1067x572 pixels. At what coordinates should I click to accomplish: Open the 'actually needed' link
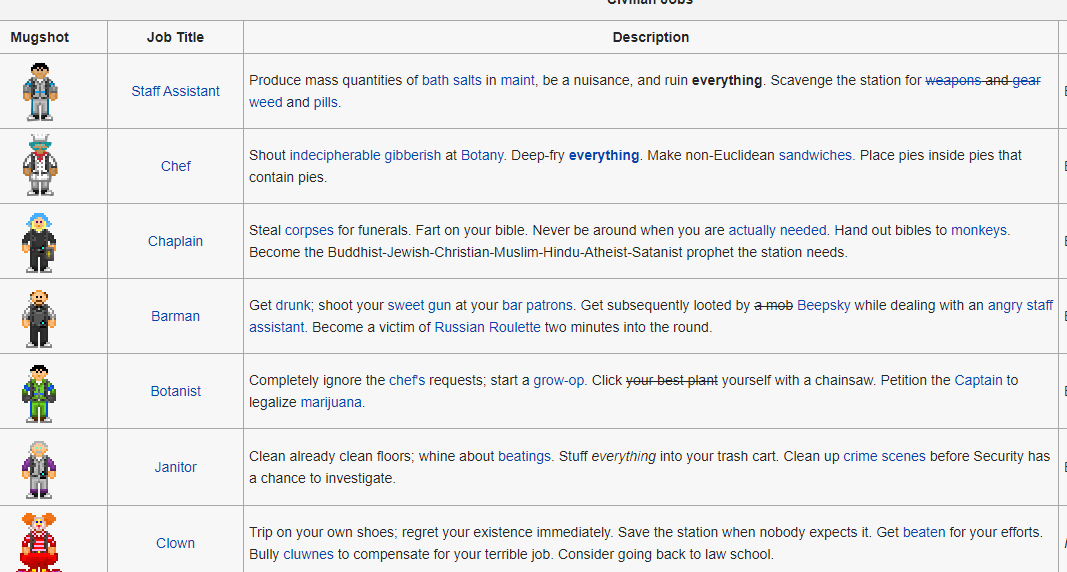pos(777,230)
